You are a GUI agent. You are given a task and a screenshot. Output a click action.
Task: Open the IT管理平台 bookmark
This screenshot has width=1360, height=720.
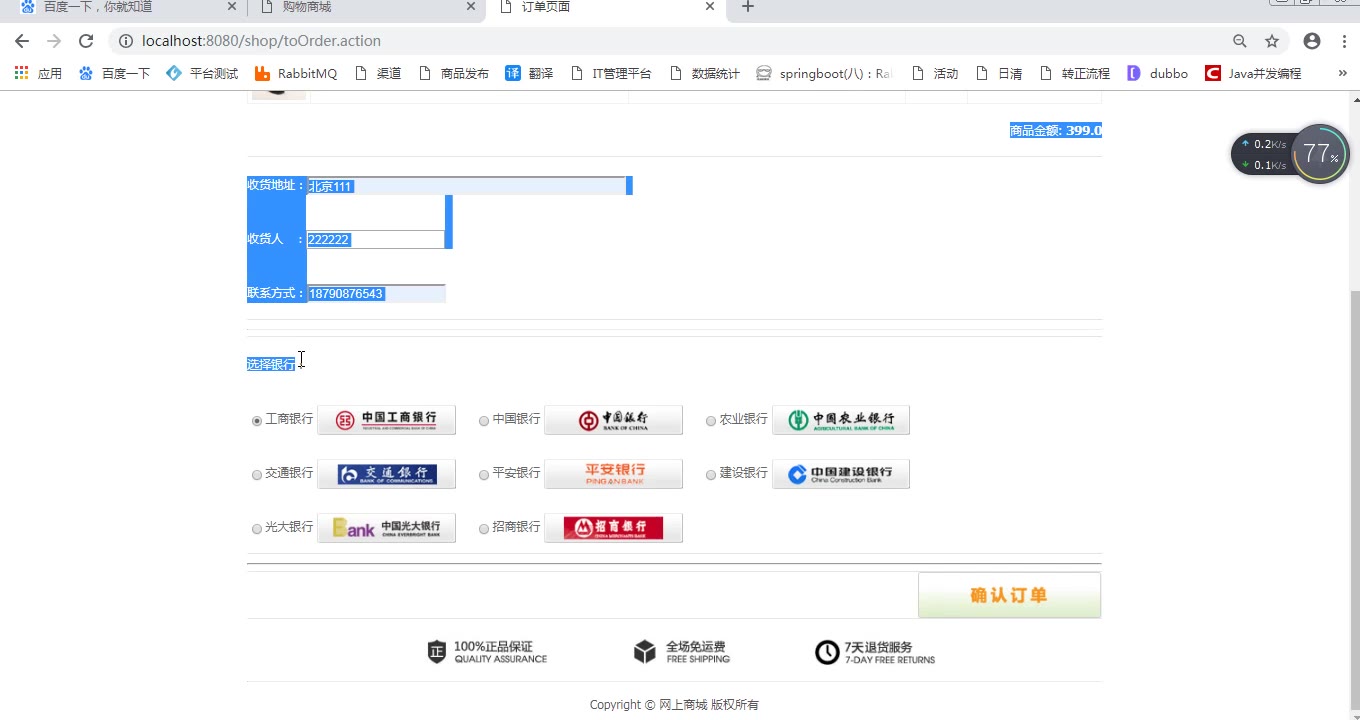point(610,73)
